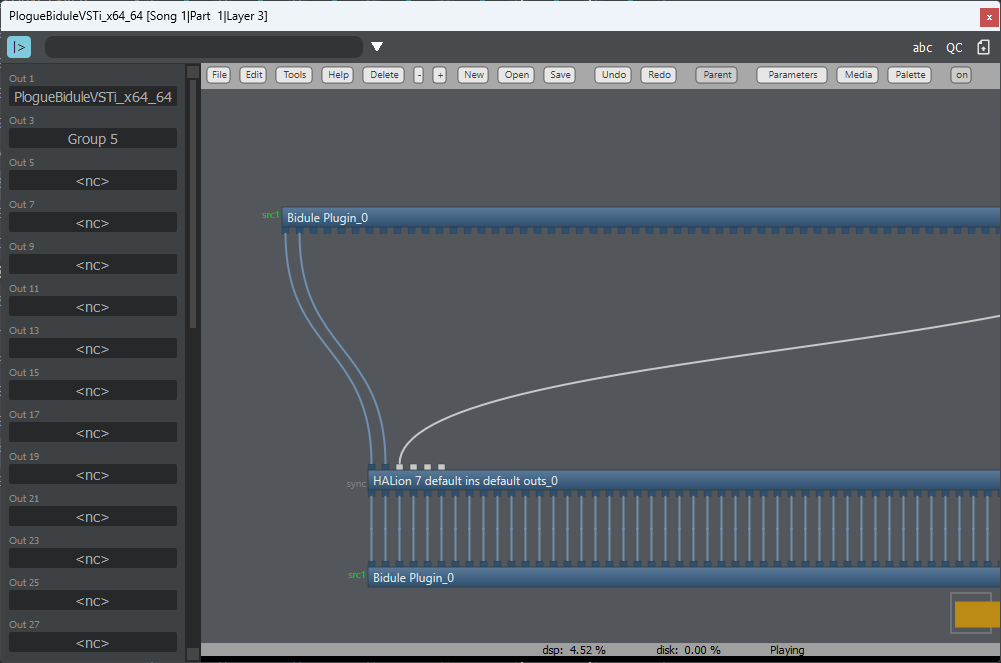Screen dimensions: 1001x663
Task: Open the Tools menu
Action: pyautogui.click(x=294, y=75)
